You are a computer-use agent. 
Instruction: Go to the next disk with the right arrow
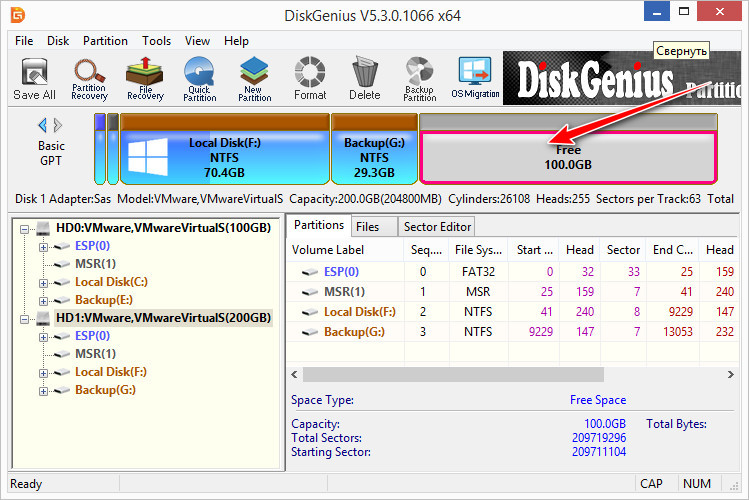point(58,126)
